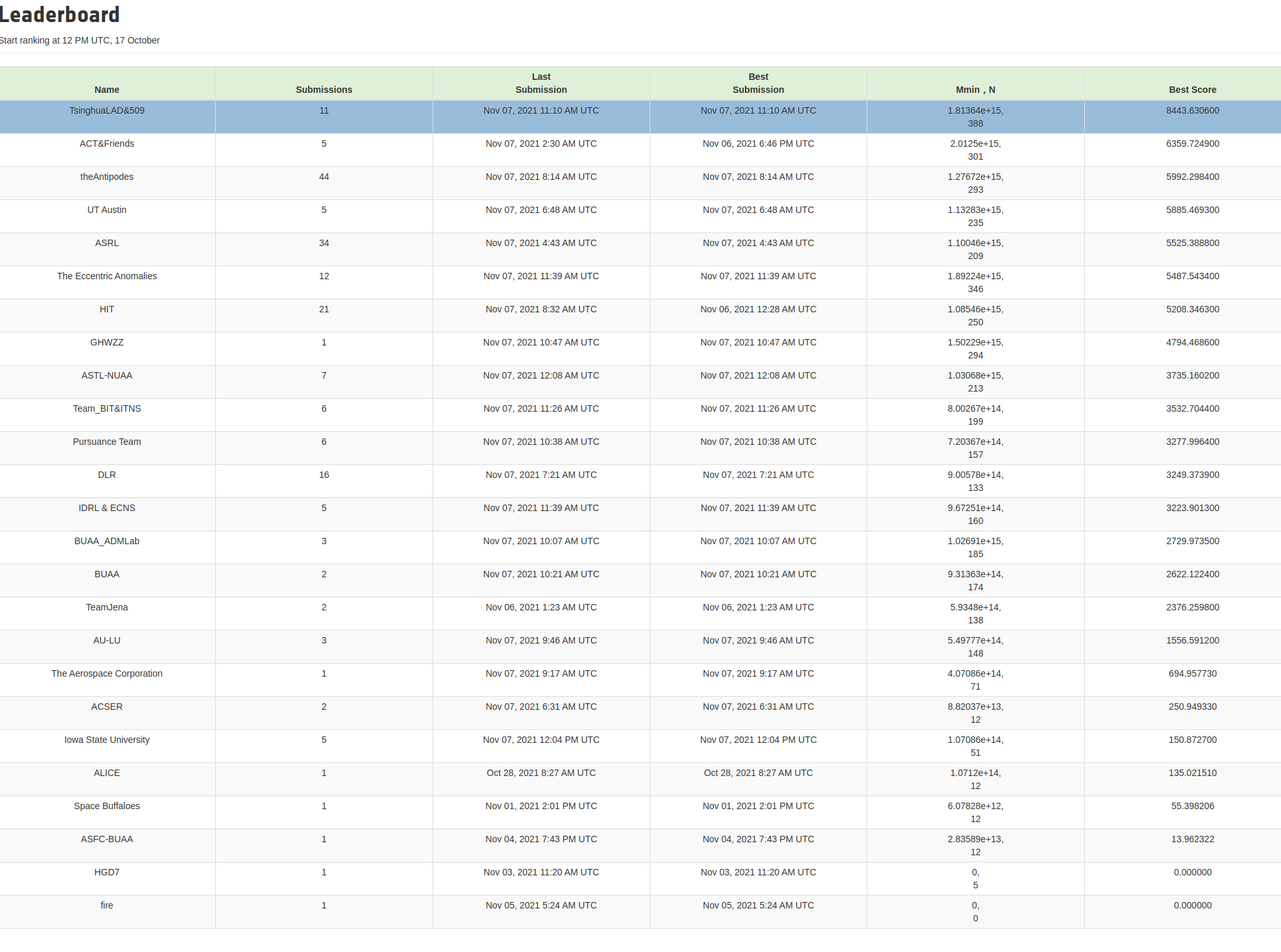Image resolution: width=1281 pixels, height=952 pixels.
Task: Click the IDRL & ECNS name cell
Action: pyautogui.click(x=107, y=508)
